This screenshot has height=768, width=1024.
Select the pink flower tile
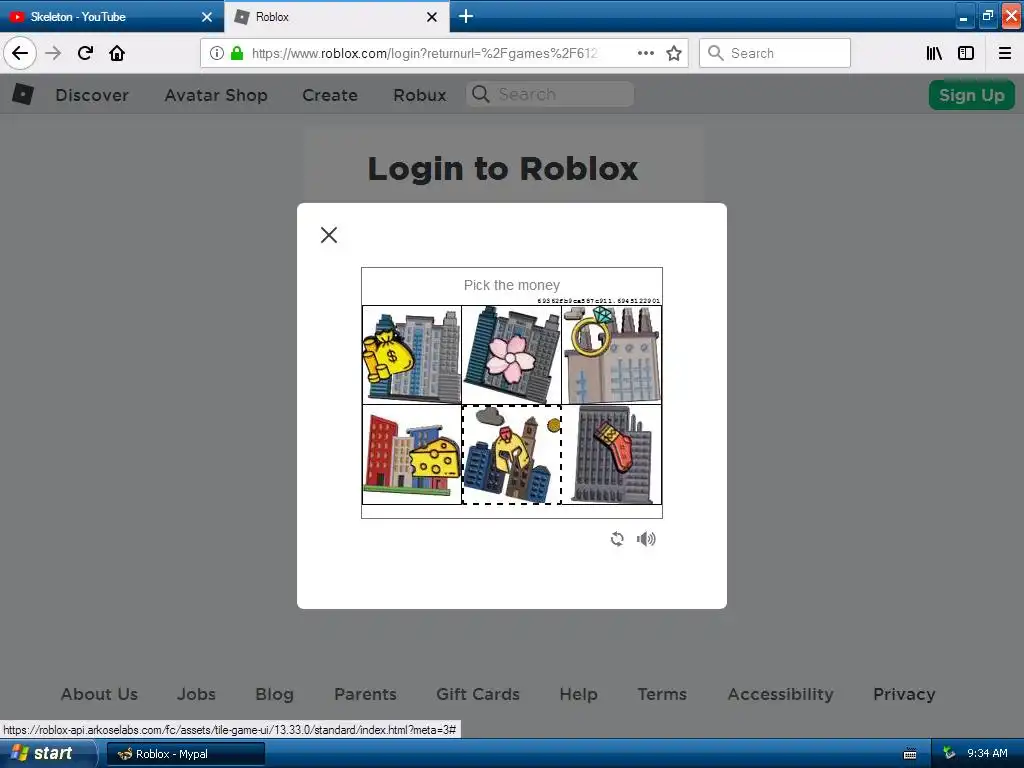[511, 355]
